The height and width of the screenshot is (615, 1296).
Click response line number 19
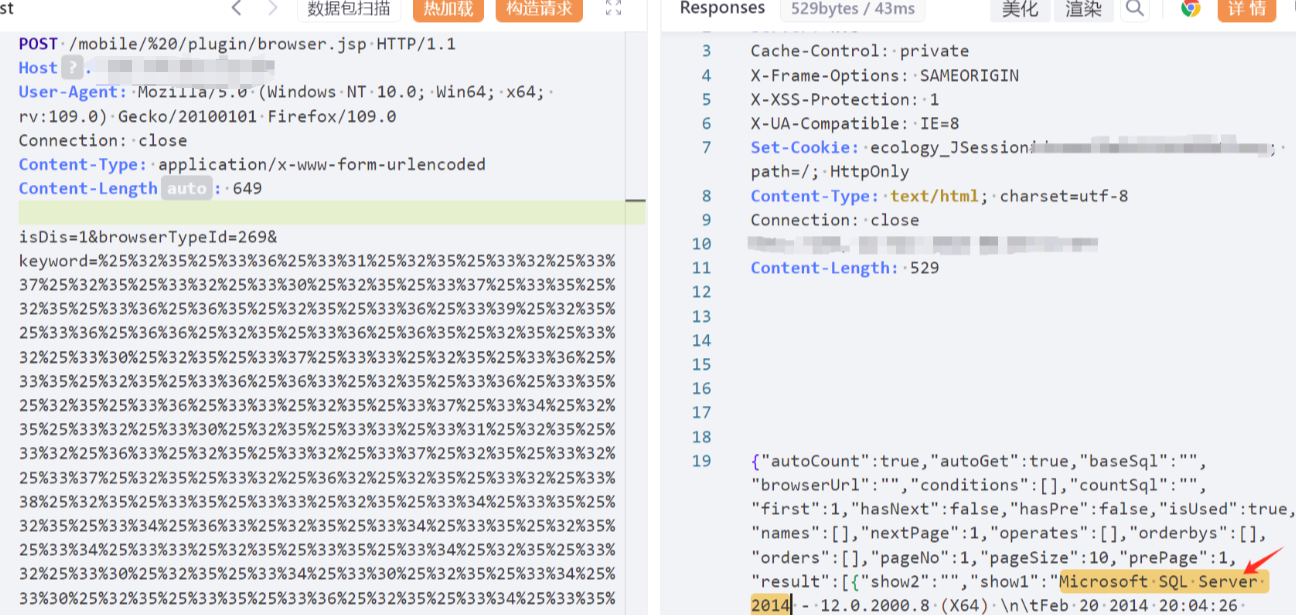tap(701, 461)
